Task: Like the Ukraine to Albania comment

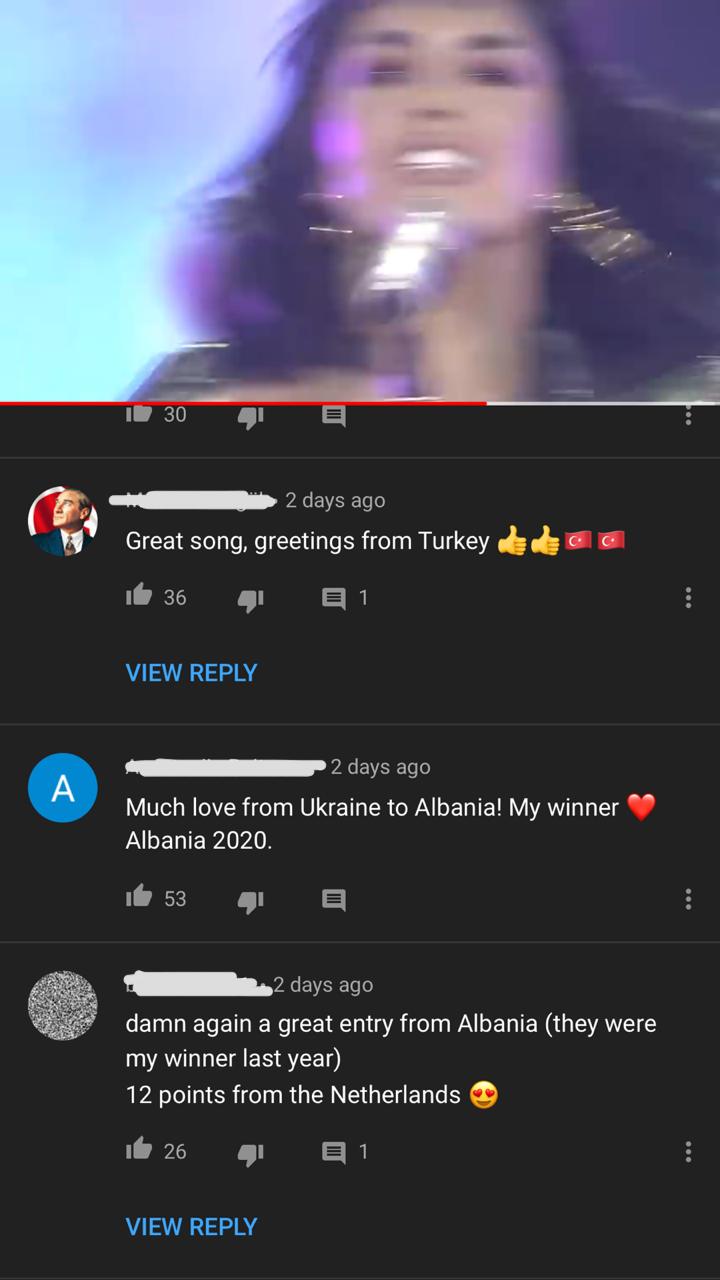Action: (x=138, y=897)
